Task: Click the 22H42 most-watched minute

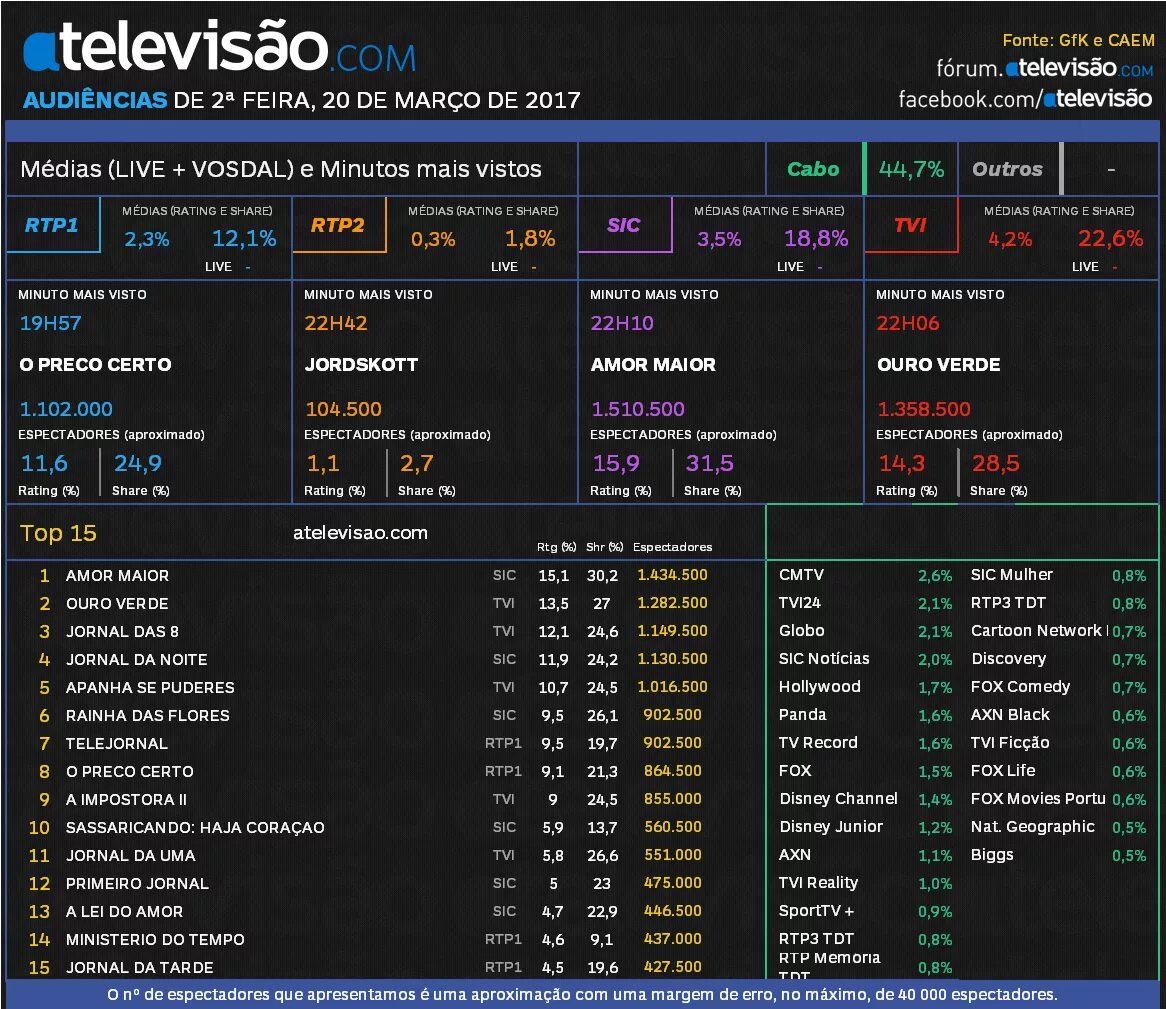Action: pyautogui.click(x=335, y=323)
